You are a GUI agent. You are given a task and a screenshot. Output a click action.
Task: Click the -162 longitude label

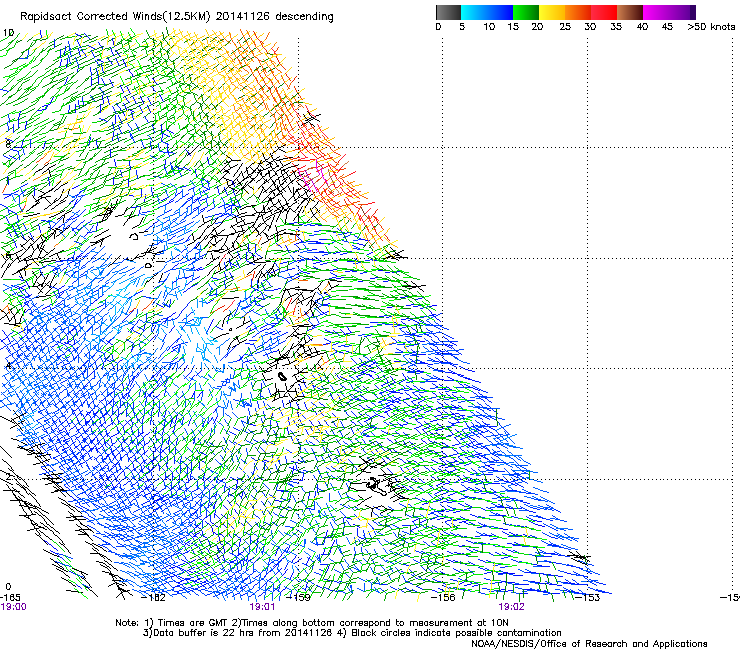153,598
